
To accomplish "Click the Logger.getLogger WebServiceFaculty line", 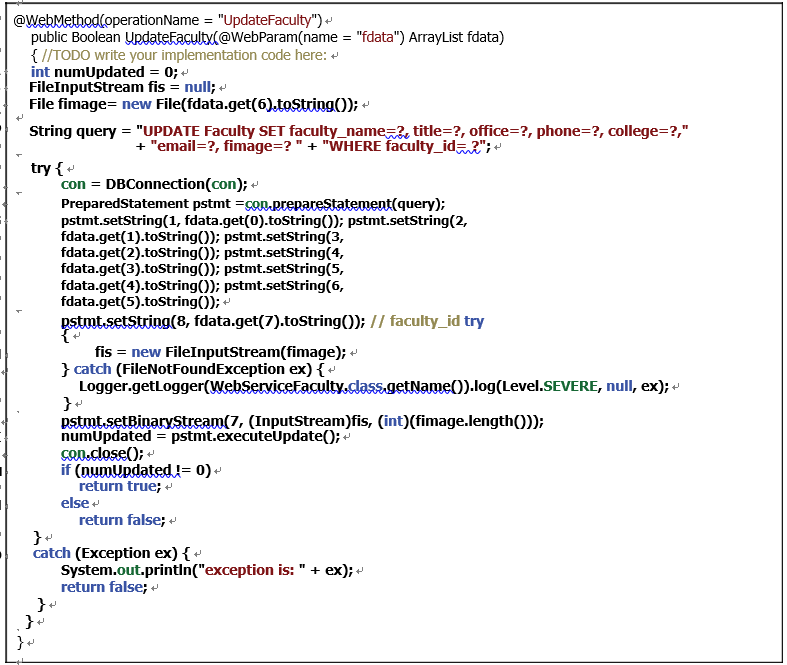I will point(374,386).
